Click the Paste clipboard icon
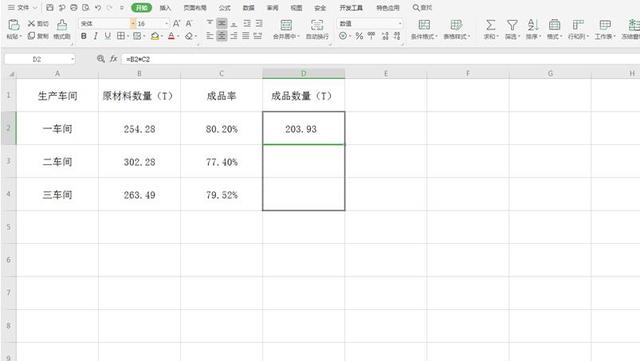The width and height of the screenshot is (640, 361). [x=13, y=25]
